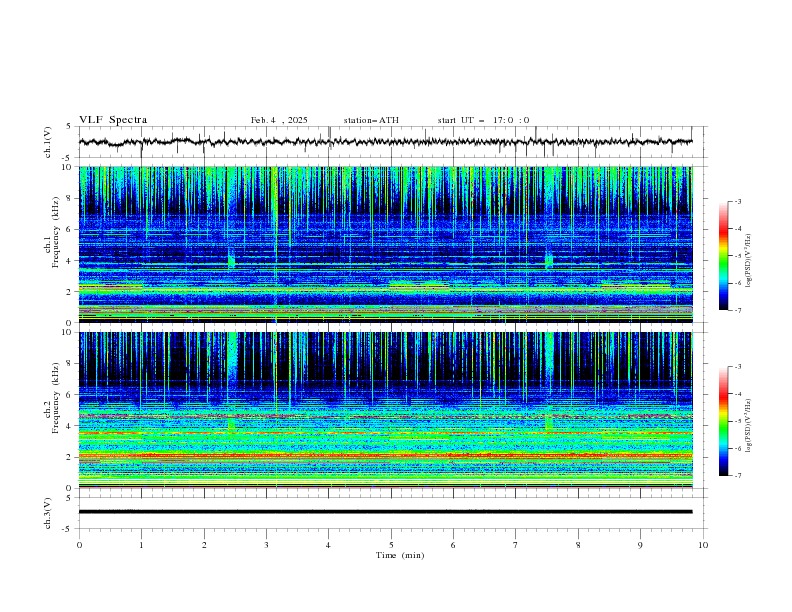792x612 pixels.
Task: Click the "-3" tick on ch.2 colorbar
Action: (737, 367)
